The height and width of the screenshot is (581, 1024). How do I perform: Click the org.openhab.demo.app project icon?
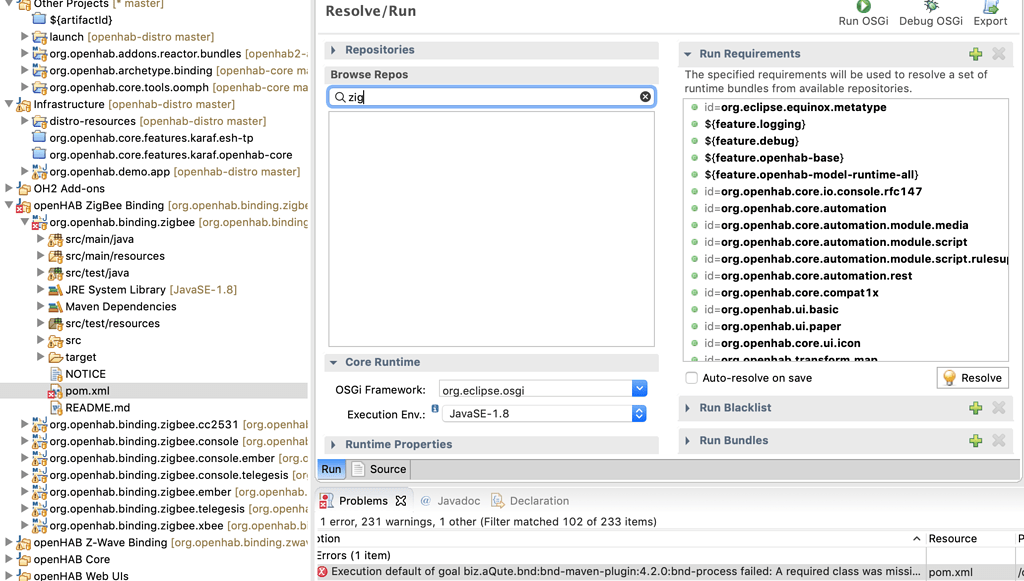[x=39, y=172]
